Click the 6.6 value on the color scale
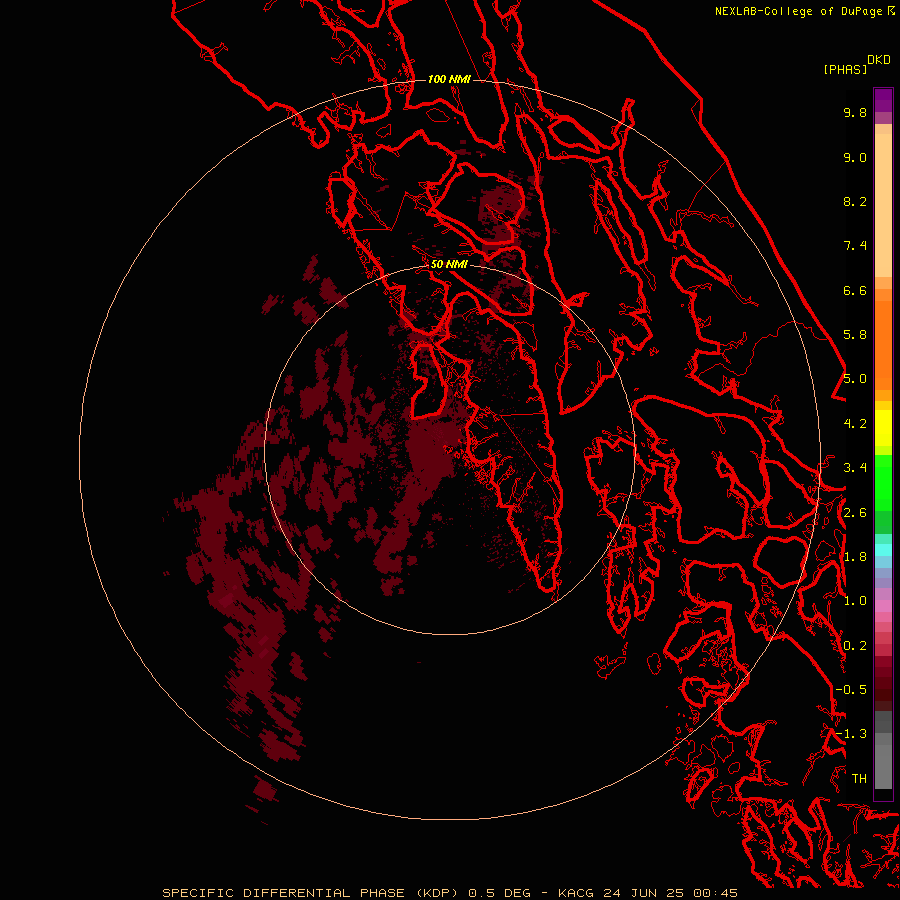Viewport: 900px width, 900px height. (x=855, y=290)
